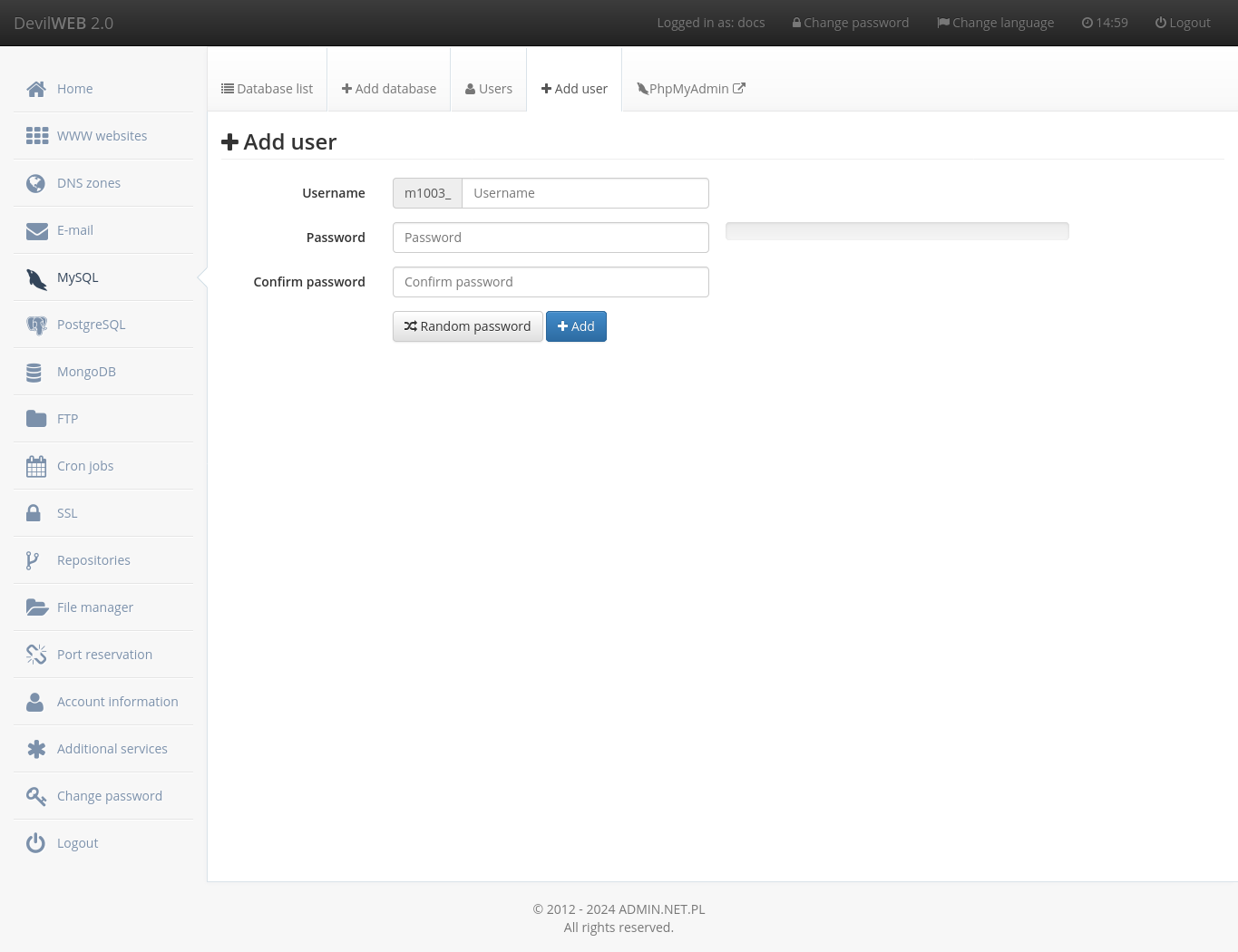Switch to the Database list tab
Screen dimensions: 1238x952
[267, 88]
